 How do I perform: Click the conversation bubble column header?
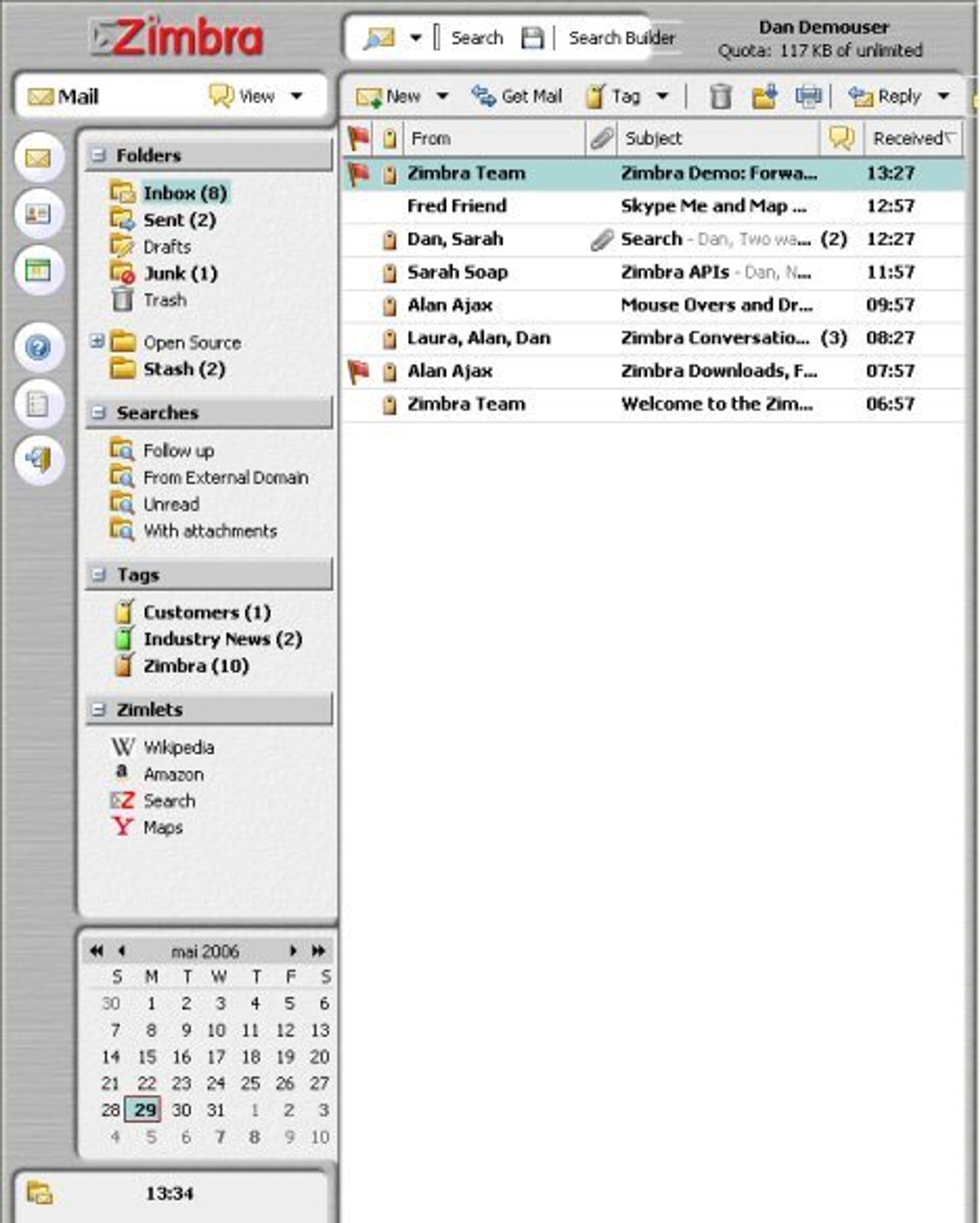[842, 138]
